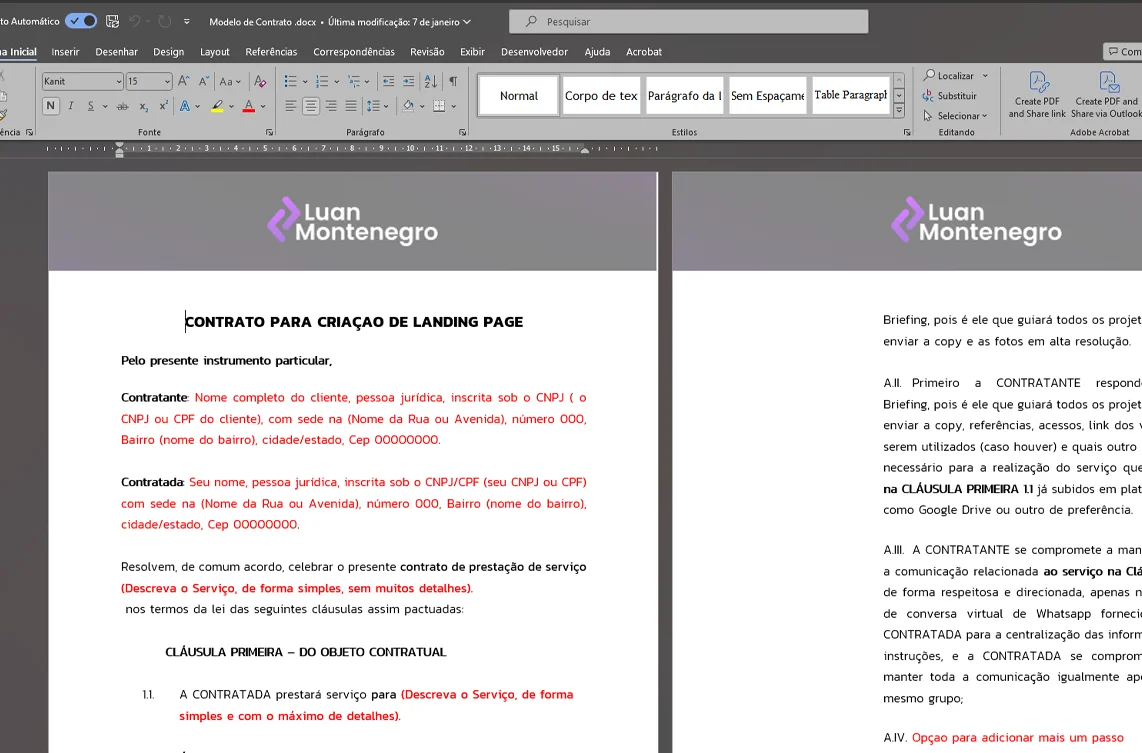Expand the styles gallery more arrow
The width and height of the screenshot is (1142, 753).
click(899, 111)
